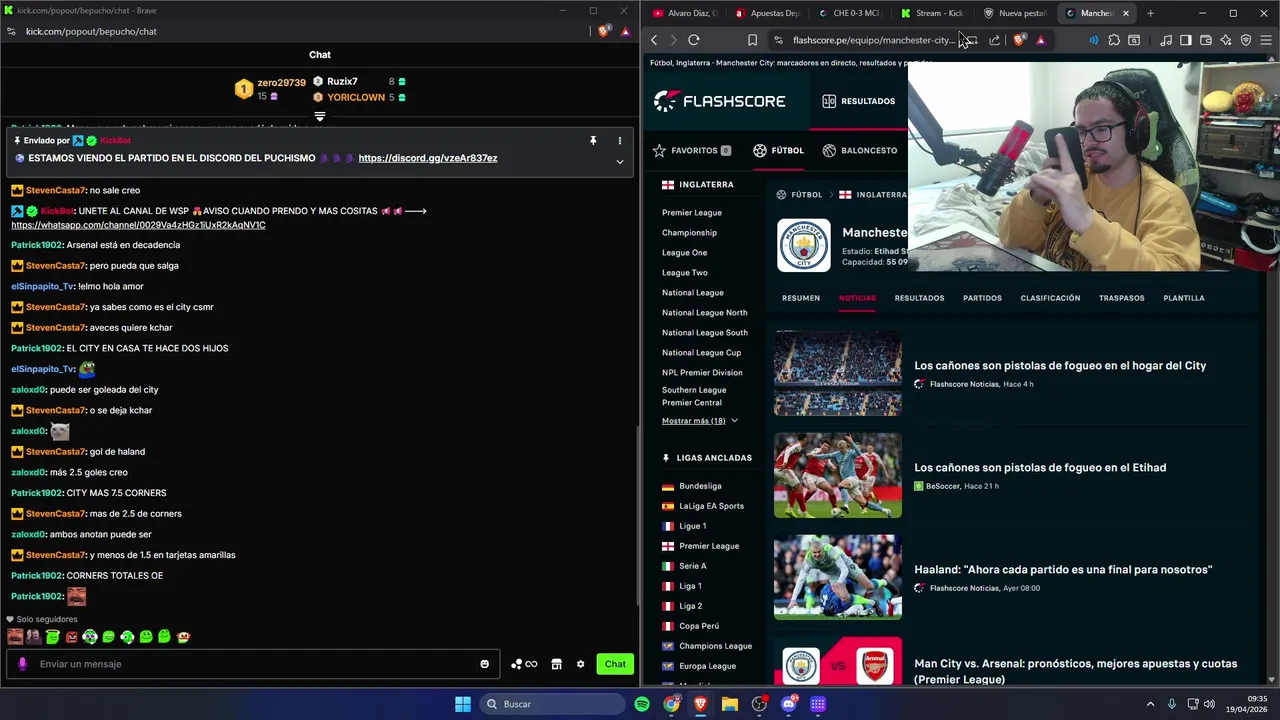The image size is (1280, 720).
Task: Open Spotify from taskbar
Action: (x=642, y=704)
